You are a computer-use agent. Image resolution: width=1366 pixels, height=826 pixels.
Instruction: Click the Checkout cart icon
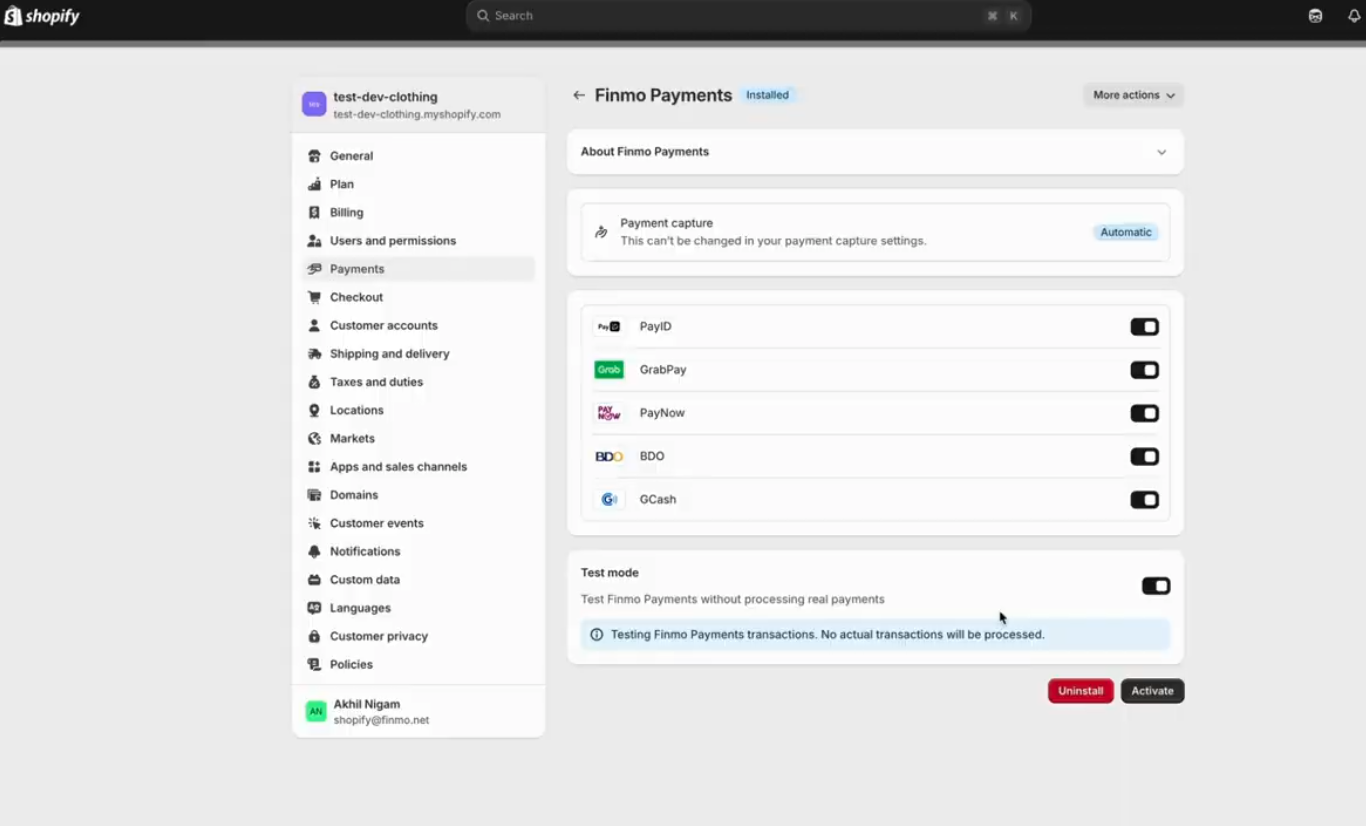(x=314, y=297)
